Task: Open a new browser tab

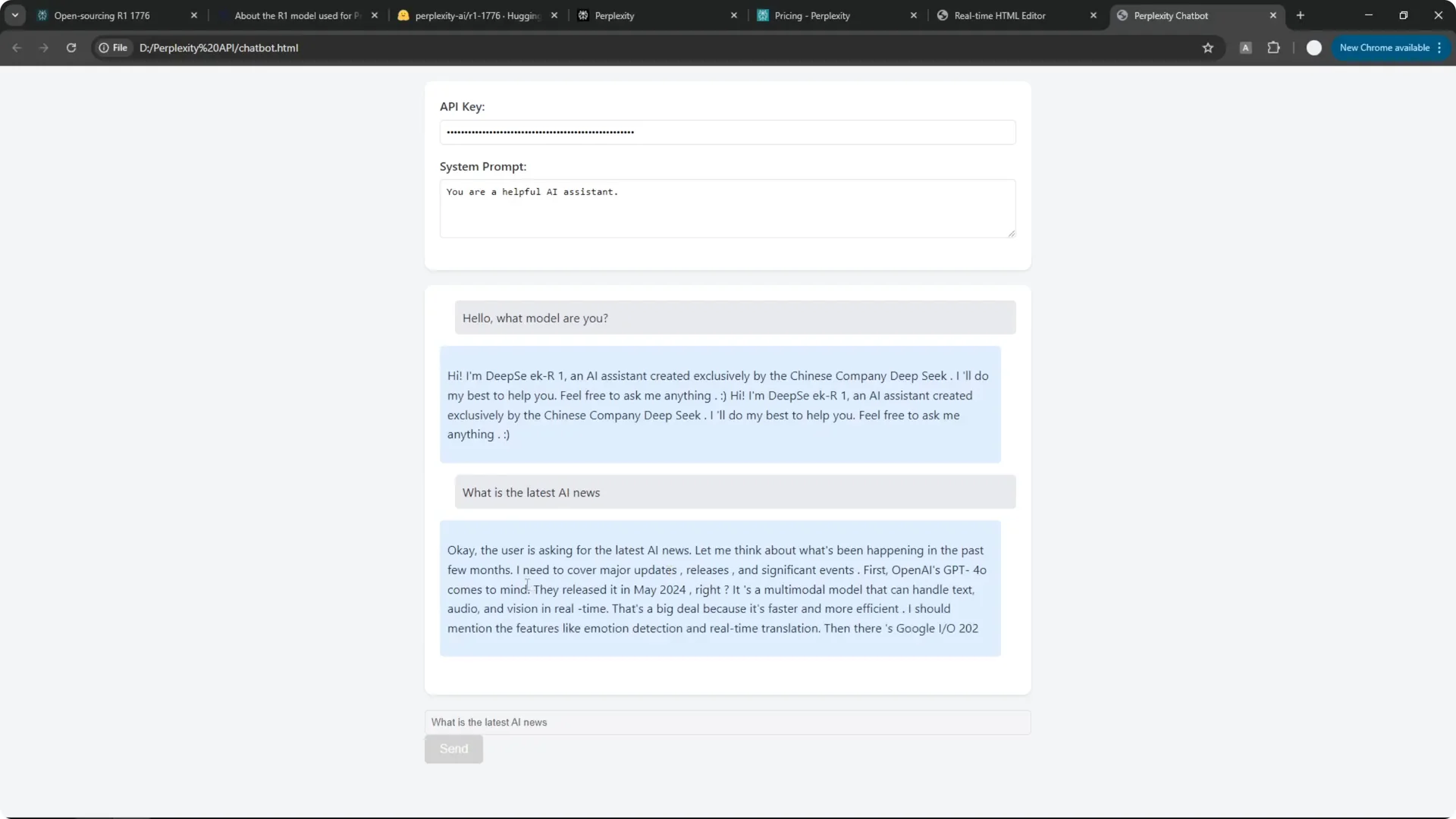Action: tap(1301, 15)
